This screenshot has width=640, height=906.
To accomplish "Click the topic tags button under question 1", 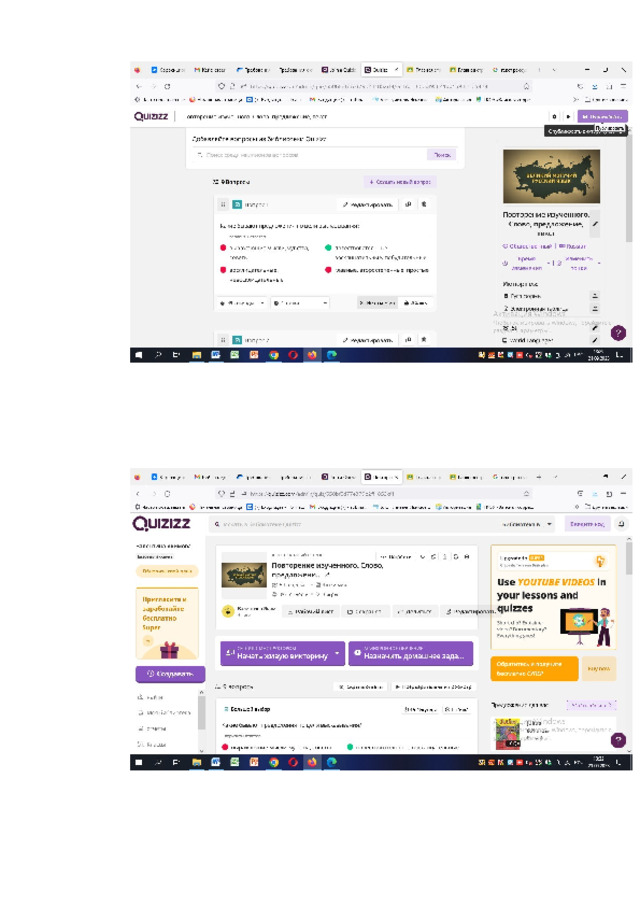I will pyautogui.click(x=377, y=303).
